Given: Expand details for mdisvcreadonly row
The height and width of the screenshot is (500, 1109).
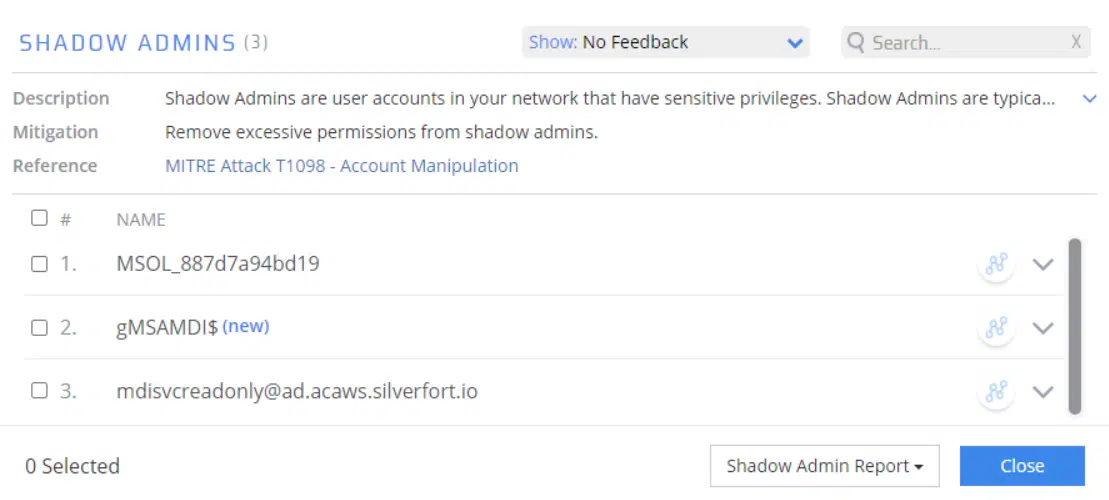Looking at the screenshot, I should click(x=1043, y=391).
